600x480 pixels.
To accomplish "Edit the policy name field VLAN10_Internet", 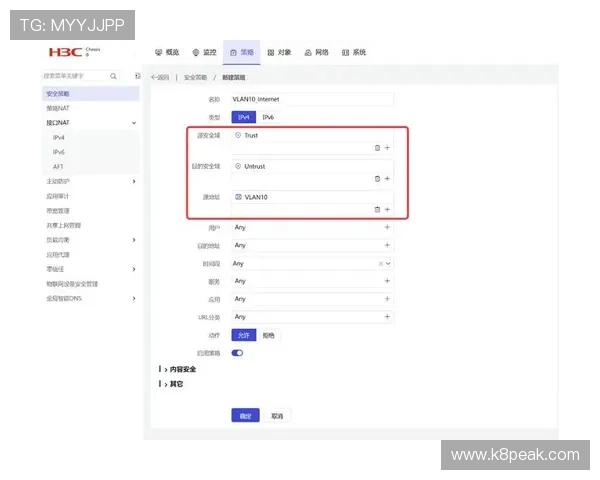I will [x=312, y=99].
